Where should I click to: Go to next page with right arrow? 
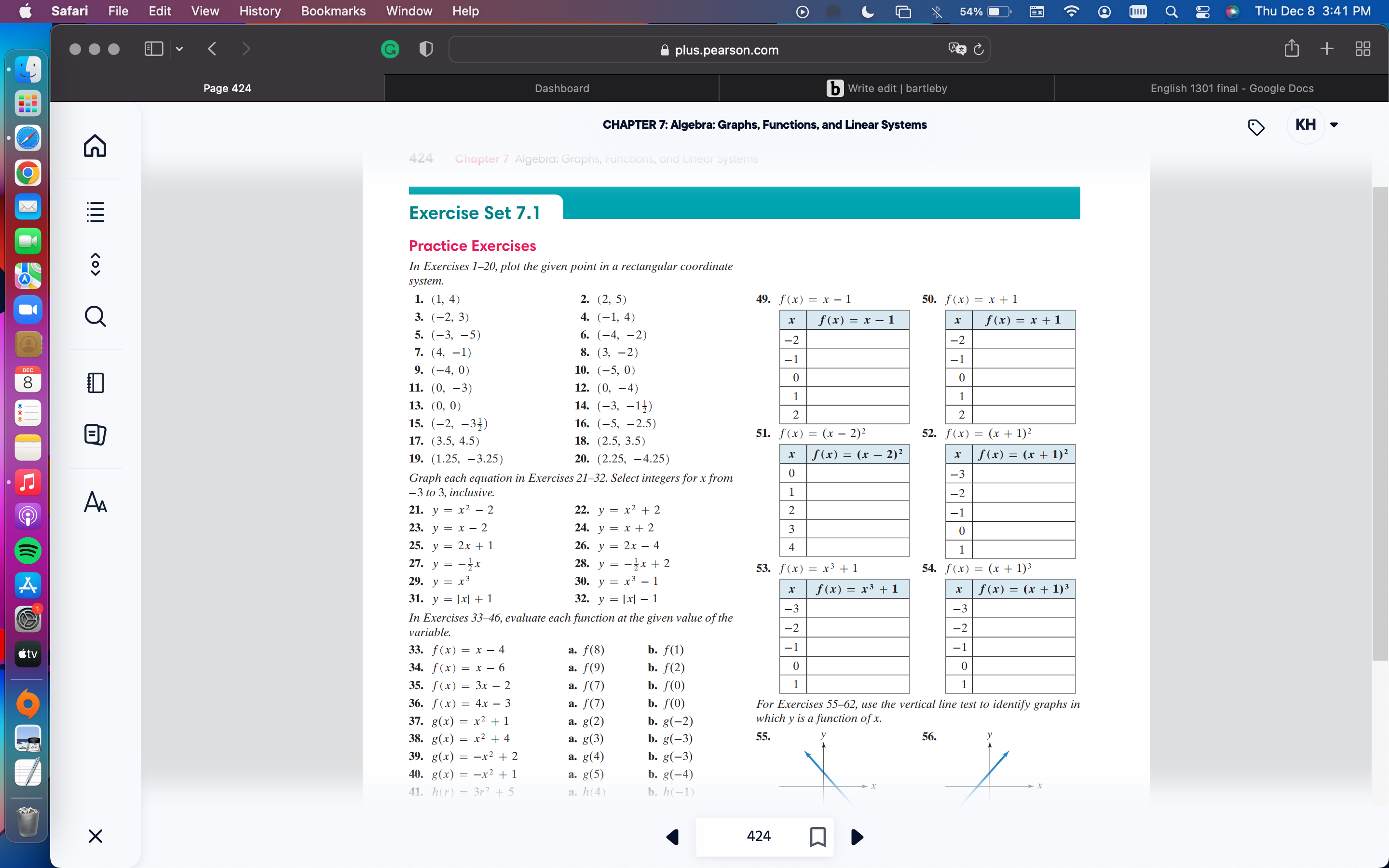857,837
